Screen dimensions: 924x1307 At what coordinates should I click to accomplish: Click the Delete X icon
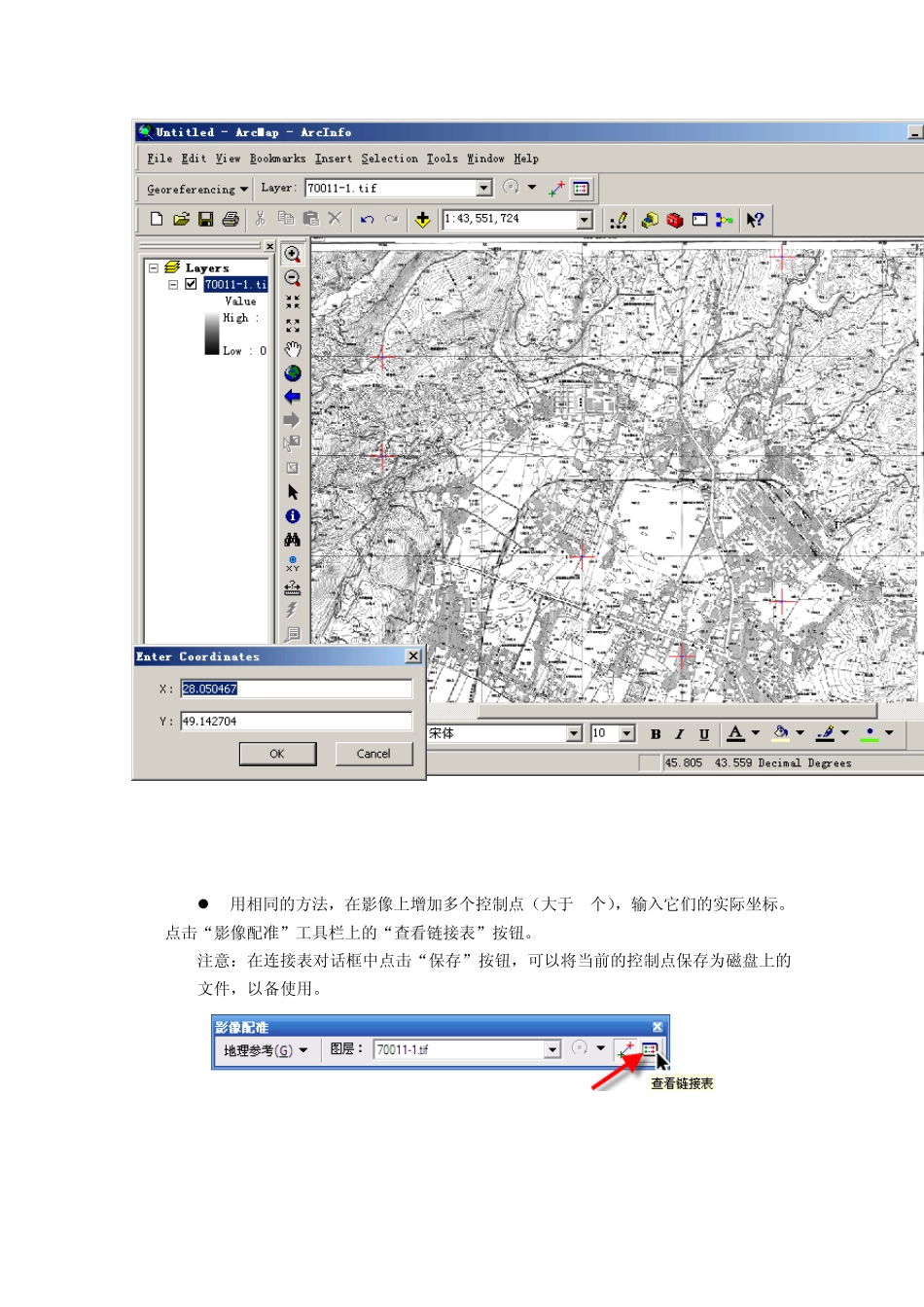[x=335, y=219]
